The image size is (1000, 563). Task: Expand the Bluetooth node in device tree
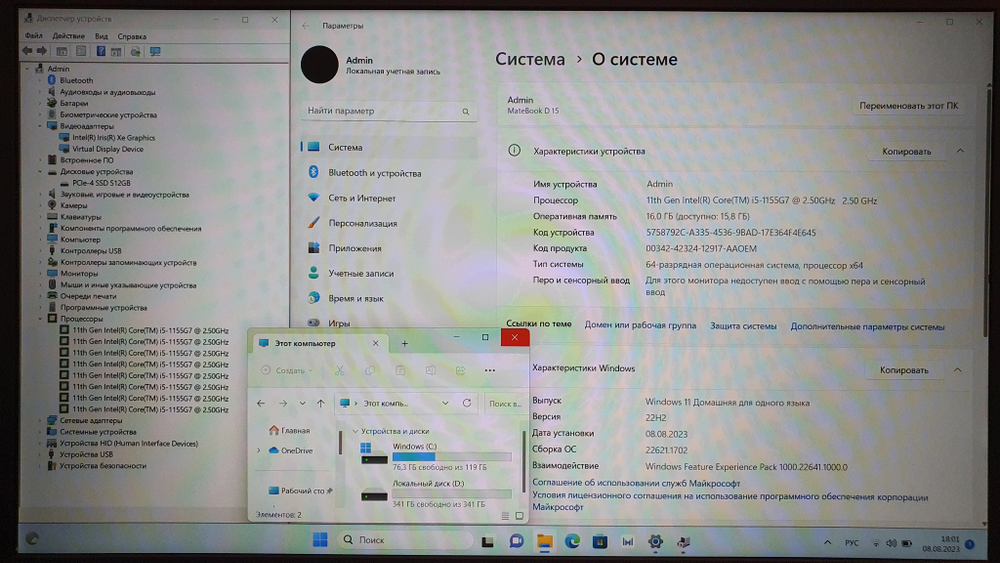tap(40, 80)
